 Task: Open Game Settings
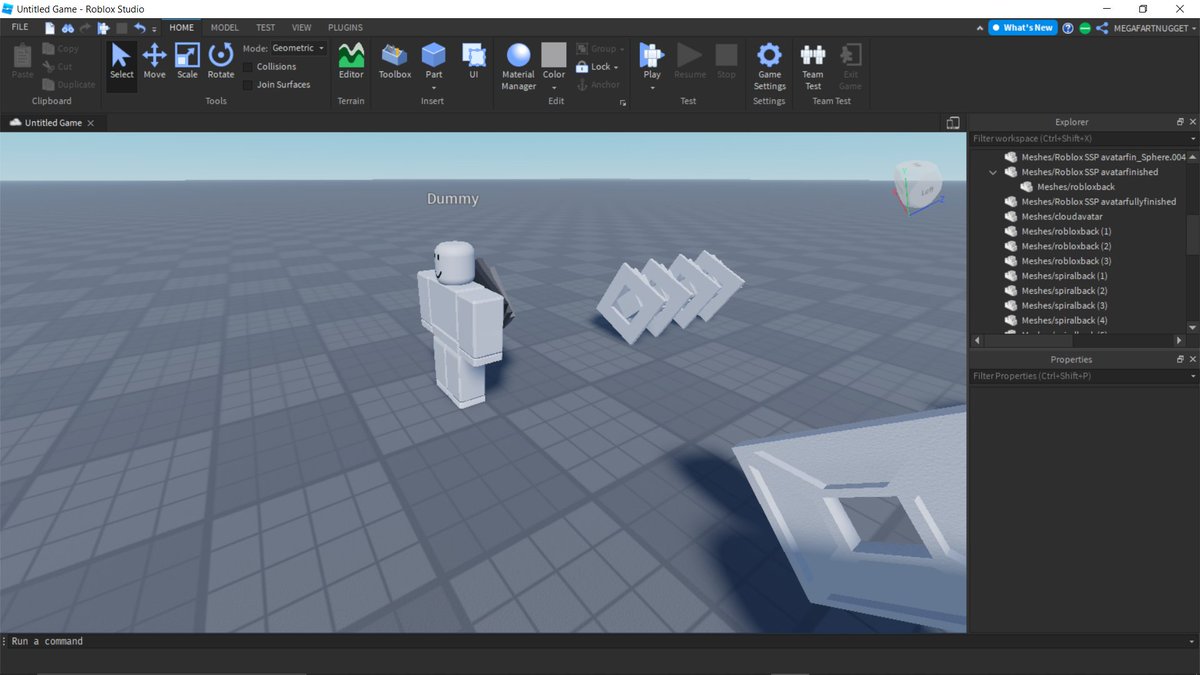coord(769,66)
